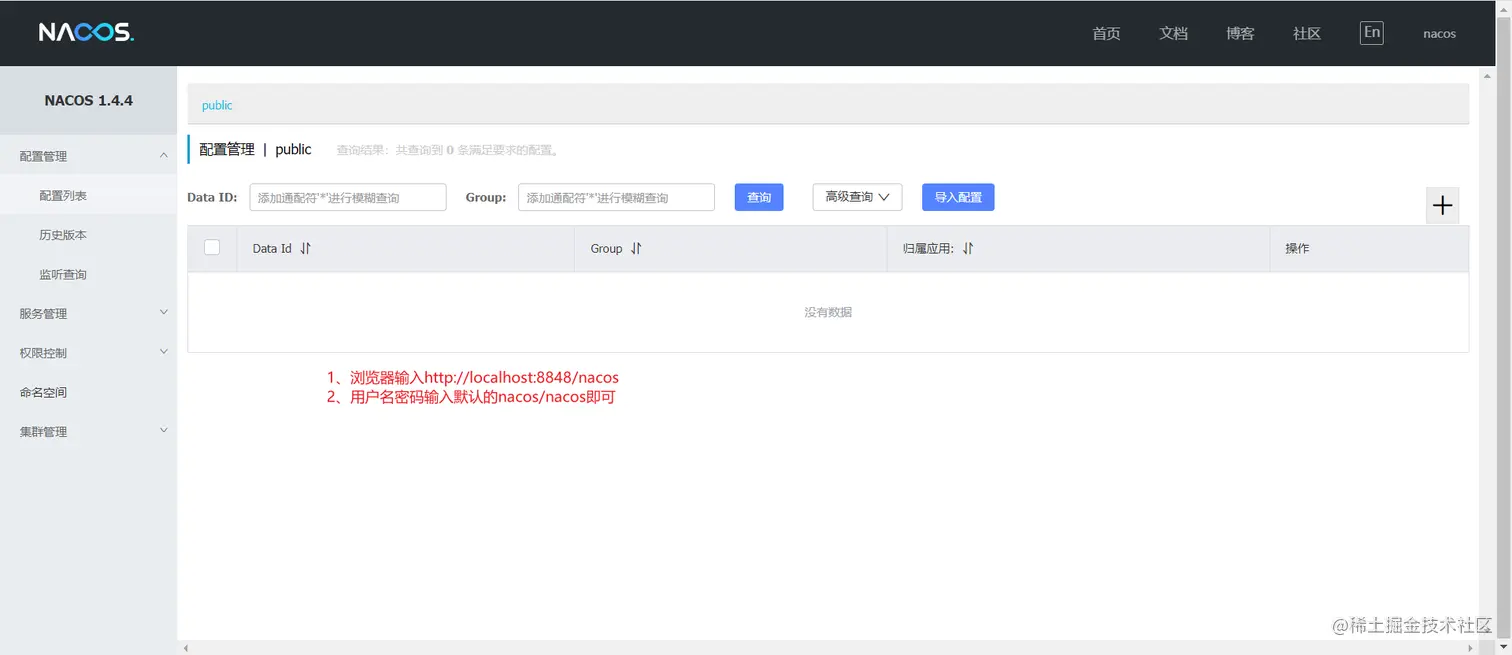Click the NACOS logo
Screen dimensions: 1512x655
pyautogui.click(x=86, y=33)
